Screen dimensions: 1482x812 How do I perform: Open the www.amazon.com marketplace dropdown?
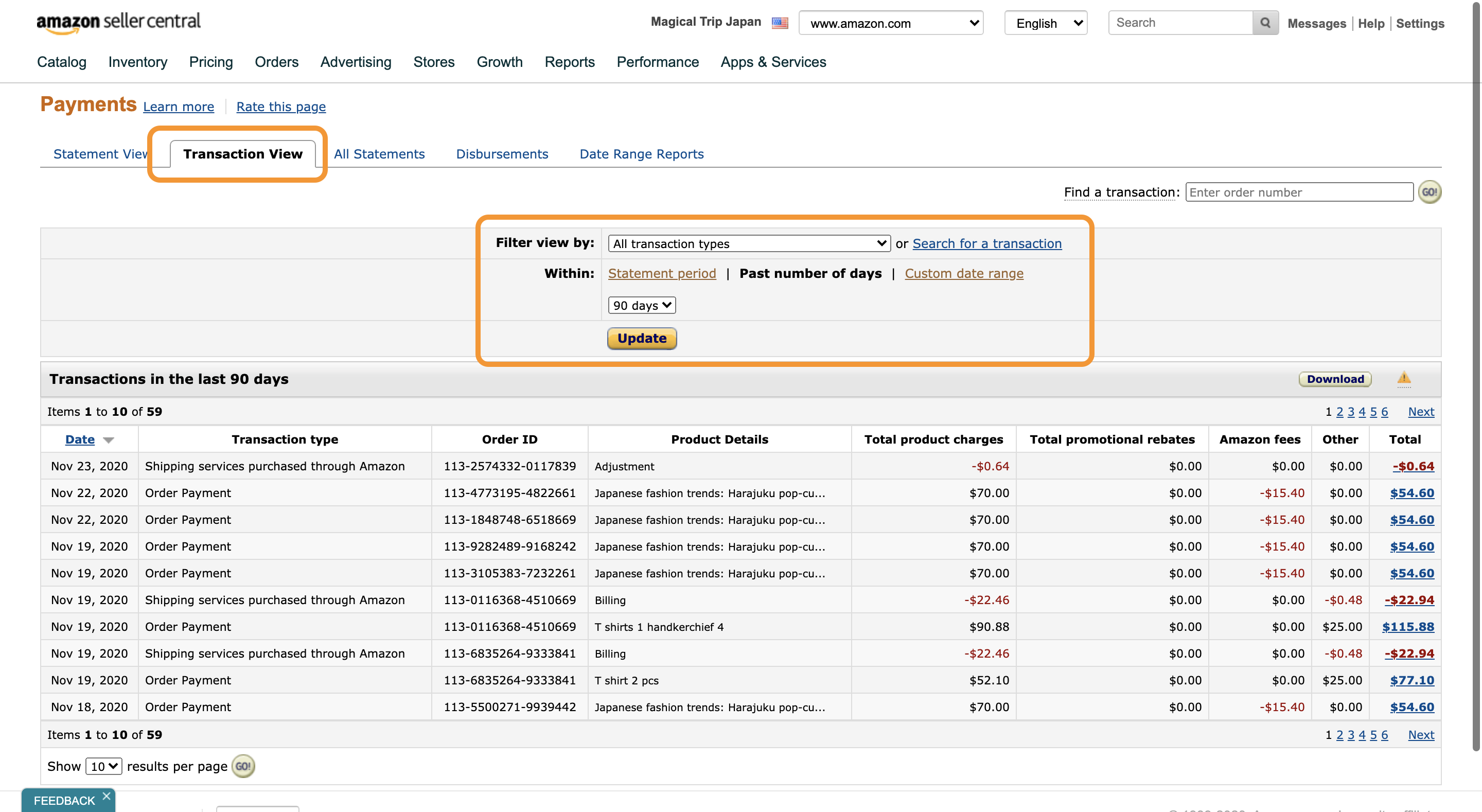[x=891, y=23]
